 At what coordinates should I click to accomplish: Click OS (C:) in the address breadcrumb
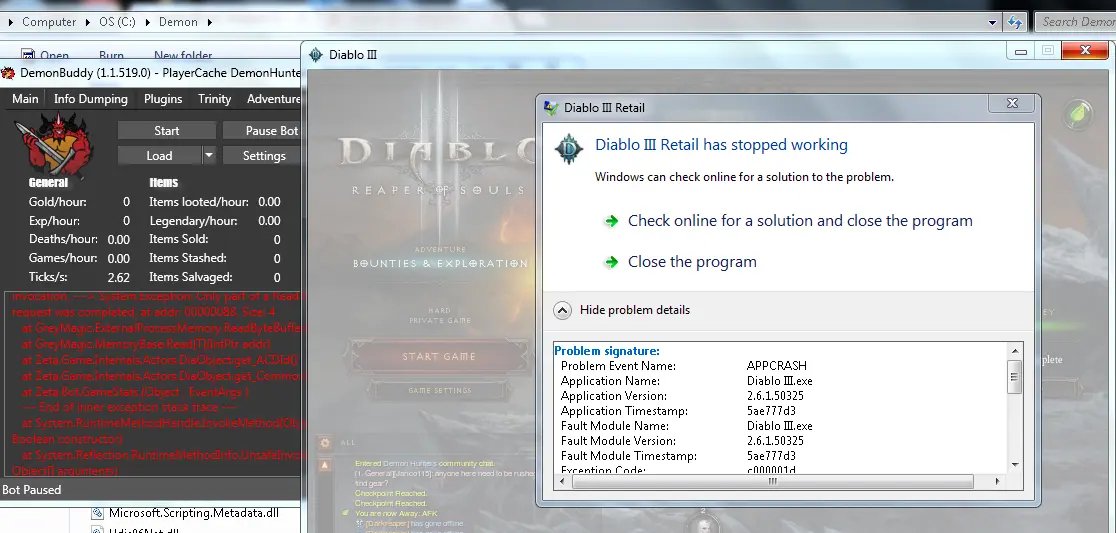click(117, 22)
